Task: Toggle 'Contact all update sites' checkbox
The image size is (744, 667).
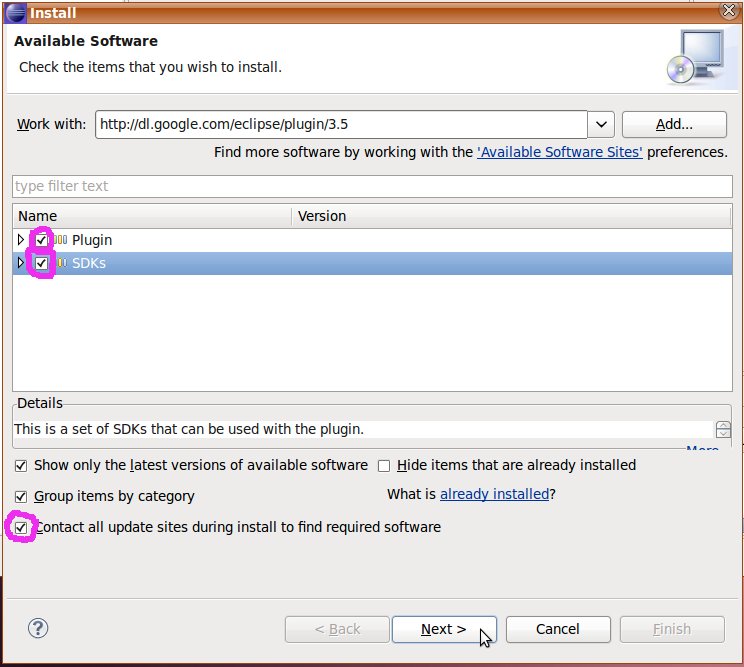Action: (21, 527)
